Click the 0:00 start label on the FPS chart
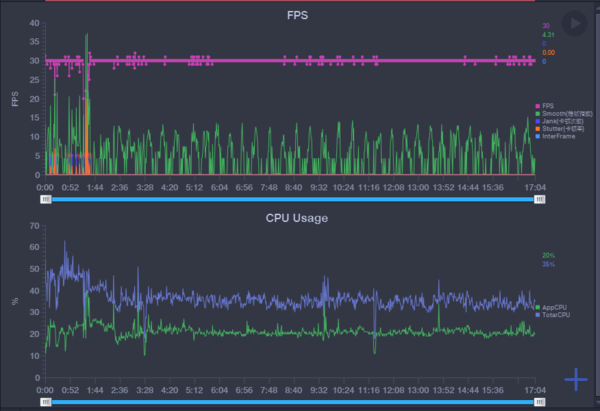600x411 pixels. tap(45, 188)
